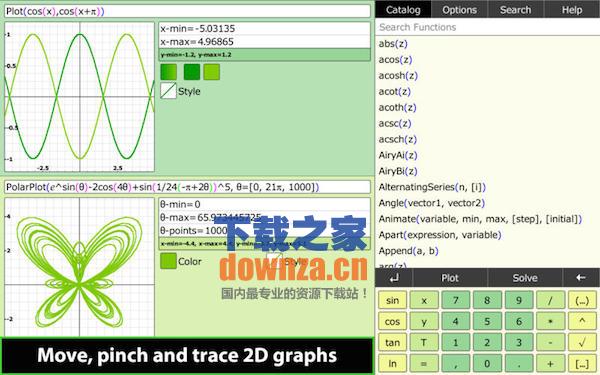600x375 pixels.
Task: Tap the comma key
Action: (x=455, y=364)
